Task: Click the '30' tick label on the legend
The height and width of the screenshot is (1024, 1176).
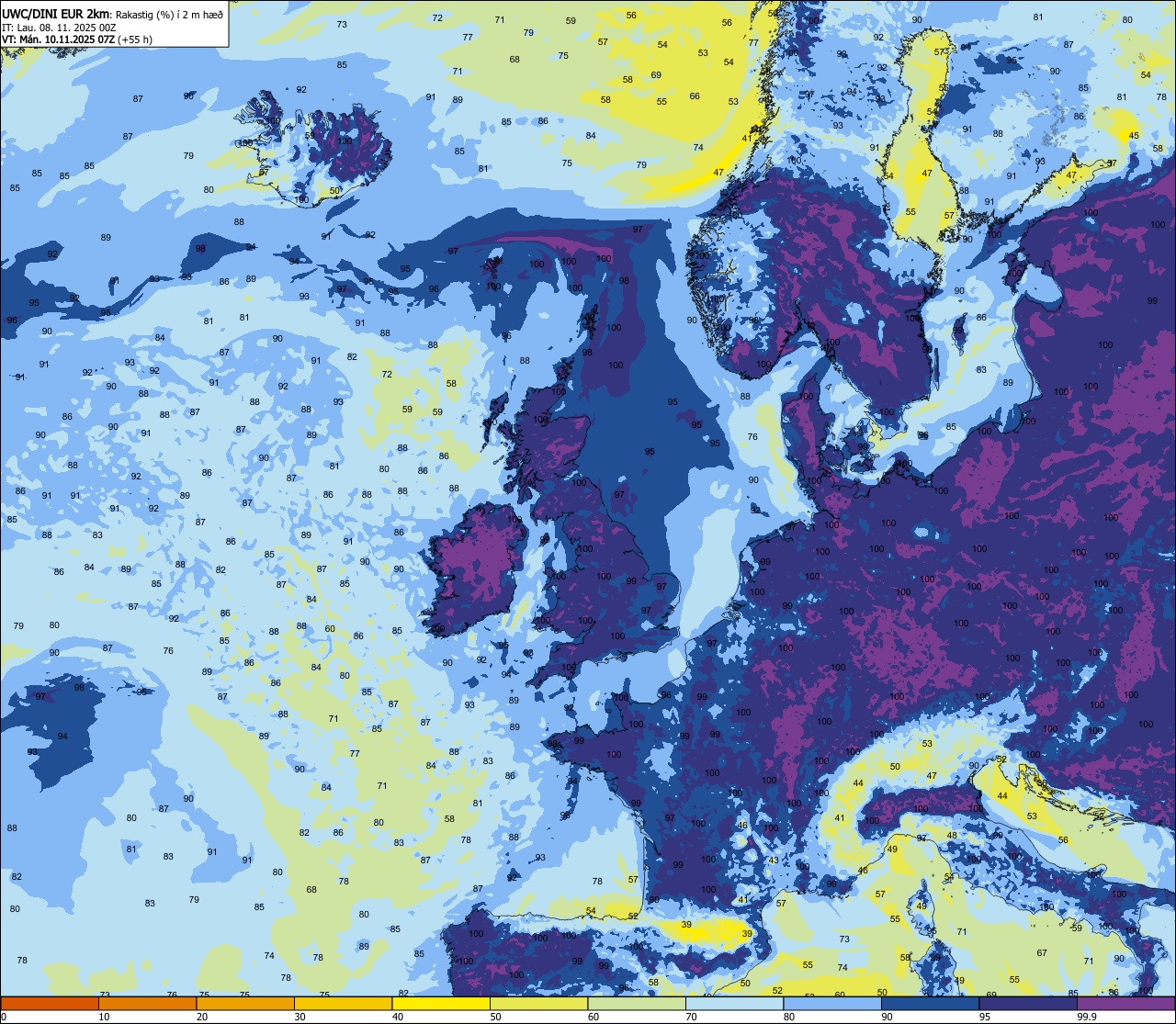Action: click(300, 1017)
